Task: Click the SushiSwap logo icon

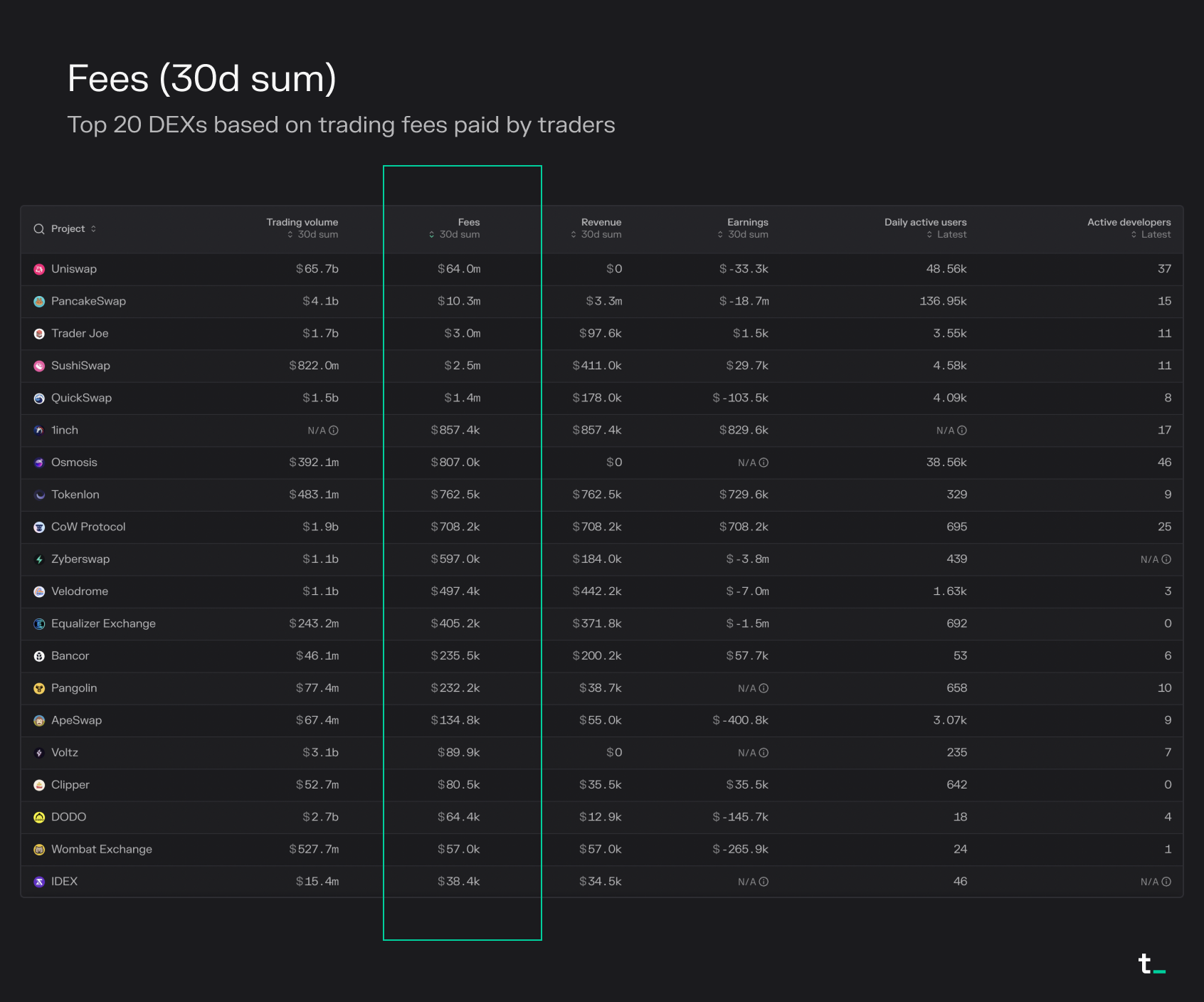Action: point(39,366)
